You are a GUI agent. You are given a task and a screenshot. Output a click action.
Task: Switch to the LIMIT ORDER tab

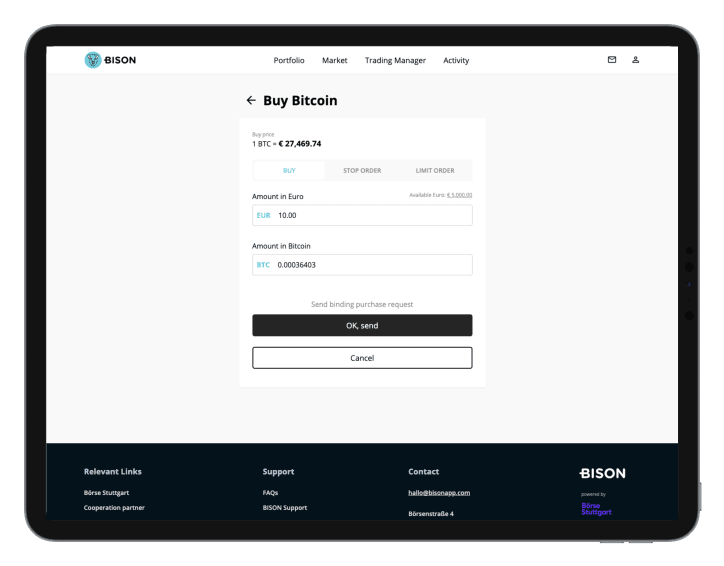(434, 171)
